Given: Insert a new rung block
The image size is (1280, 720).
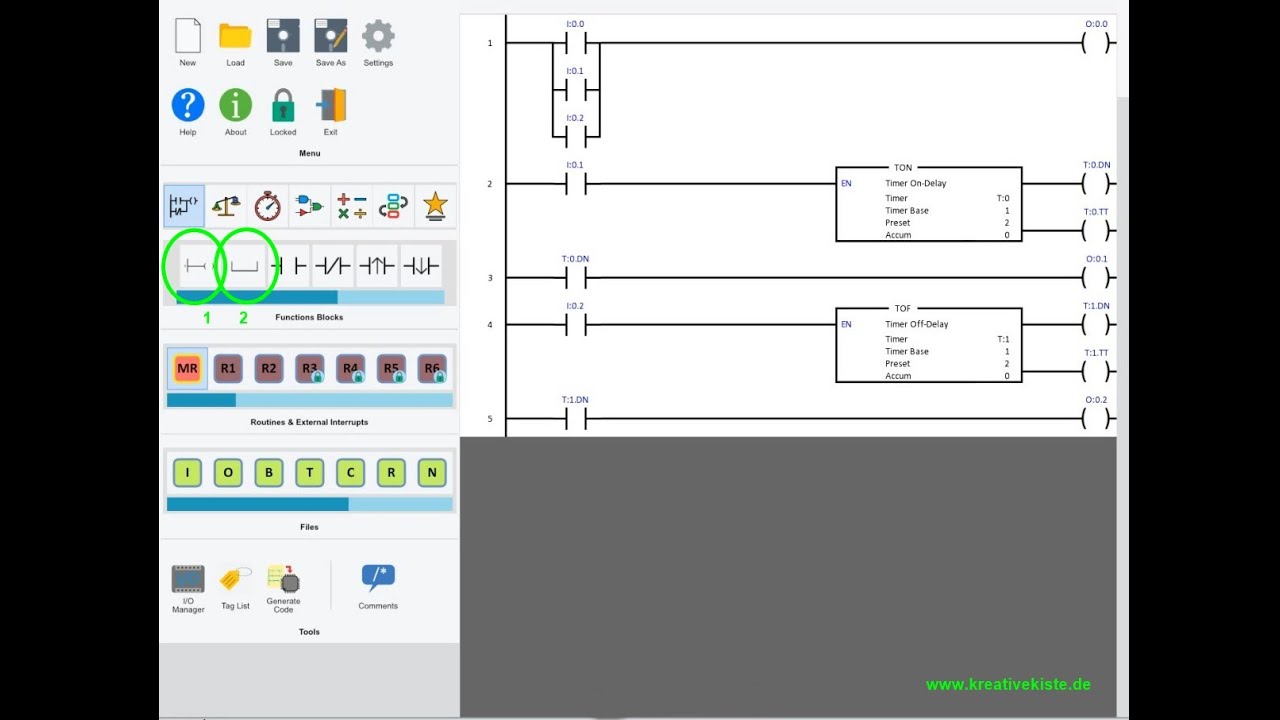Looking at the screenshot, I should [x=196, y=266].
